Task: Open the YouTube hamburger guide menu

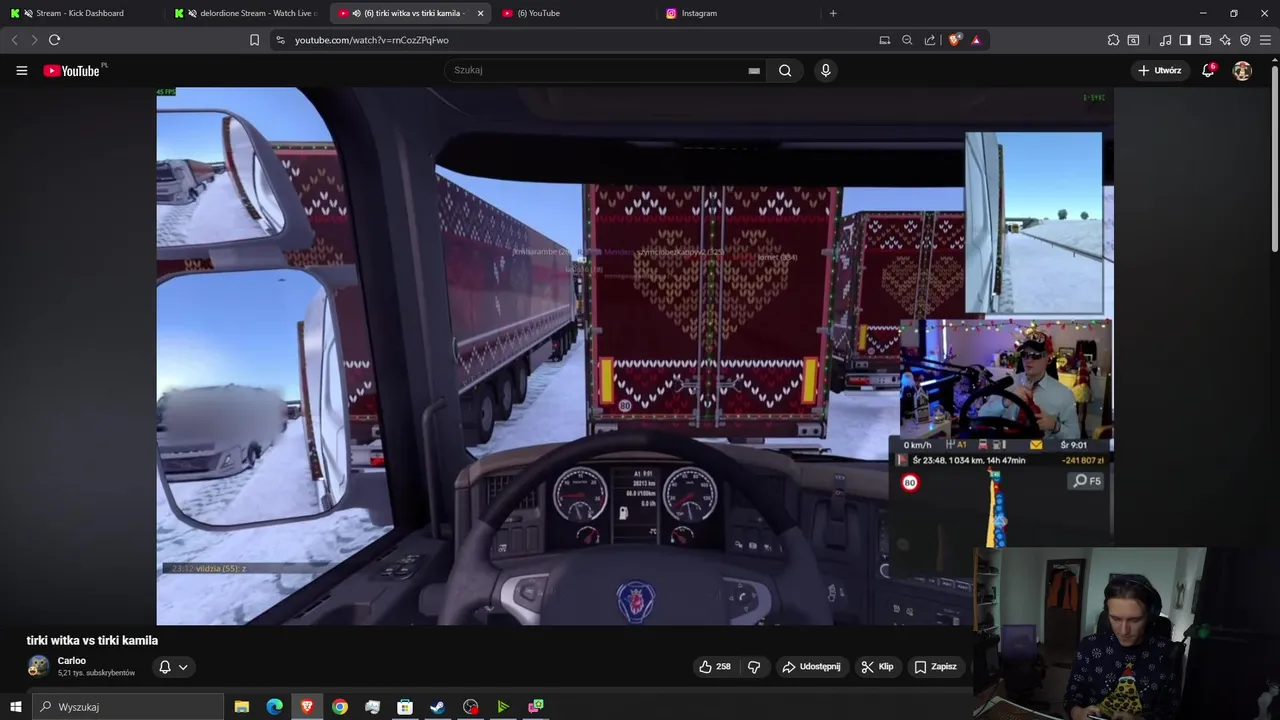Action: (21, 71)
